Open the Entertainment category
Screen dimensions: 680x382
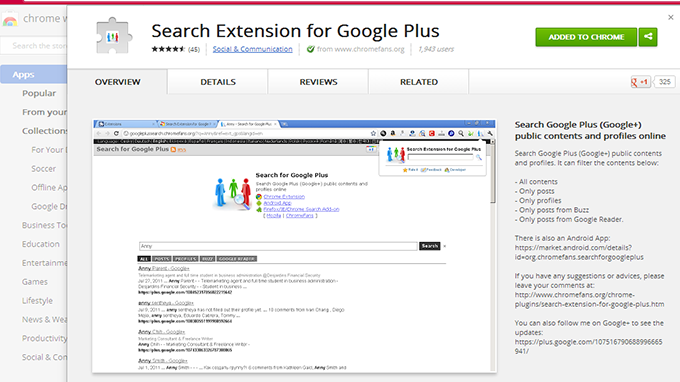click(45, 263)
